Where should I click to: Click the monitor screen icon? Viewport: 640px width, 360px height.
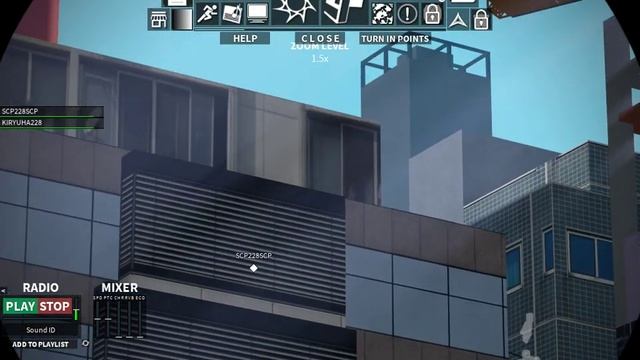[258, 13]
